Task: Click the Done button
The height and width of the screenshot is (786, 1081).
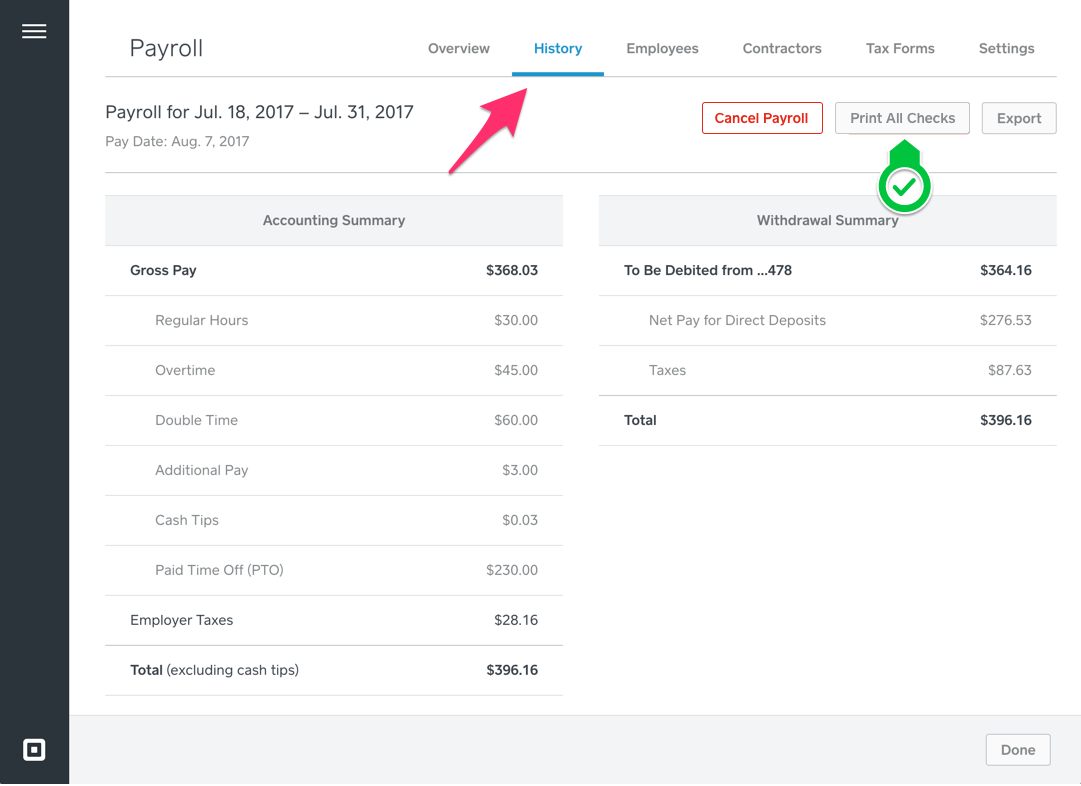Action: tap(1017, 749)
